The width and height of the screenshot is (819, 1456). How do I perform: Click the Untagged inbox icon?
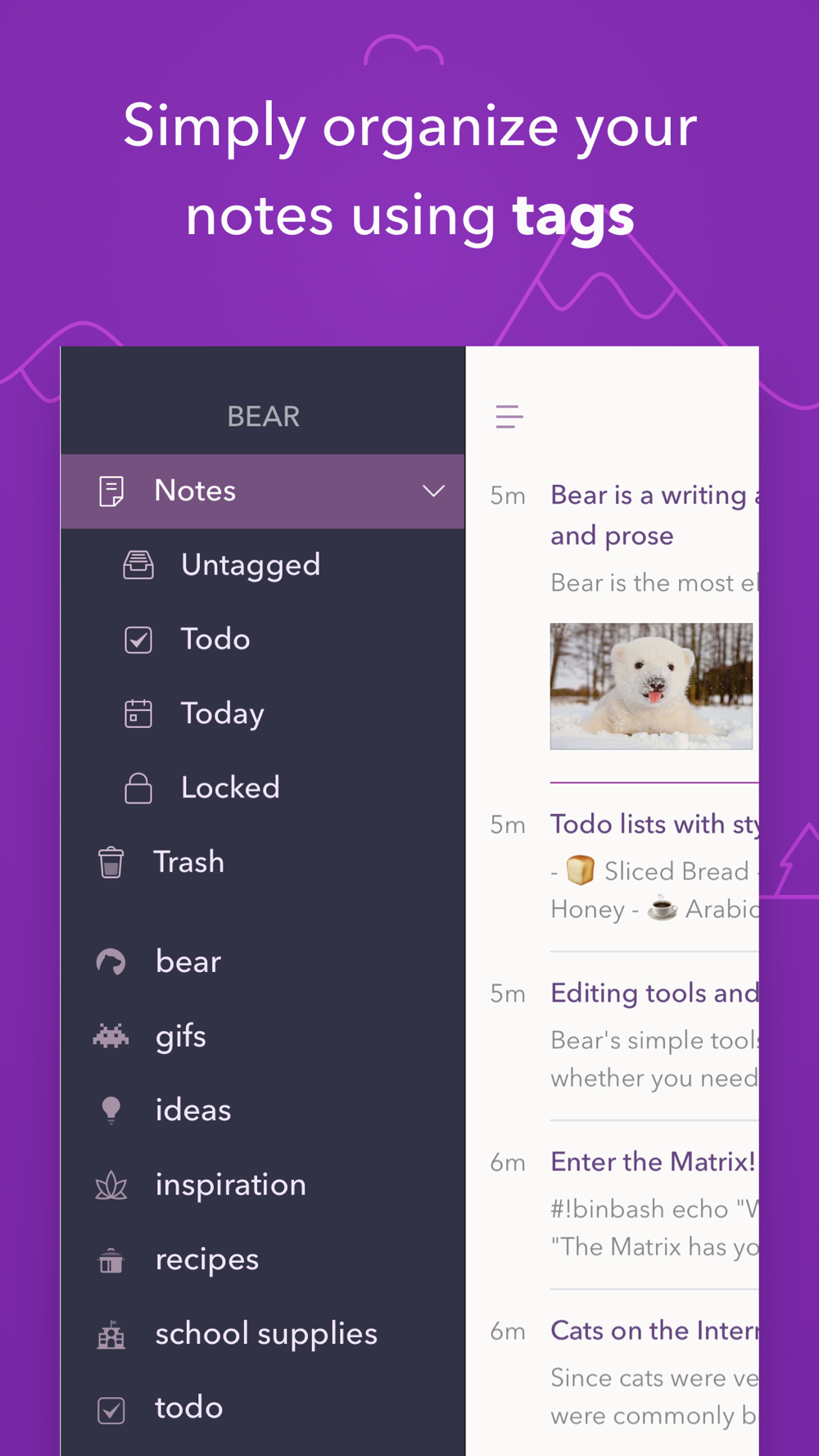click(x=138, y=565)
